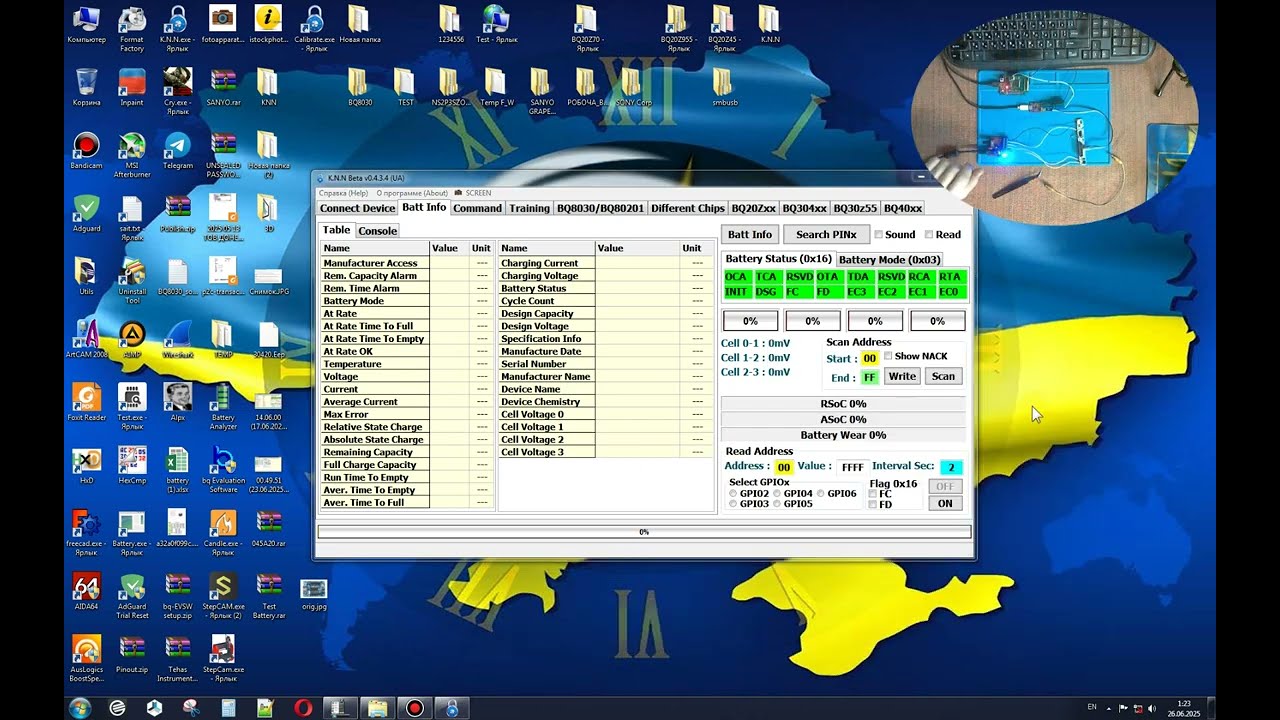Switch to the BQ40xx tab

(x=903, y=208)
